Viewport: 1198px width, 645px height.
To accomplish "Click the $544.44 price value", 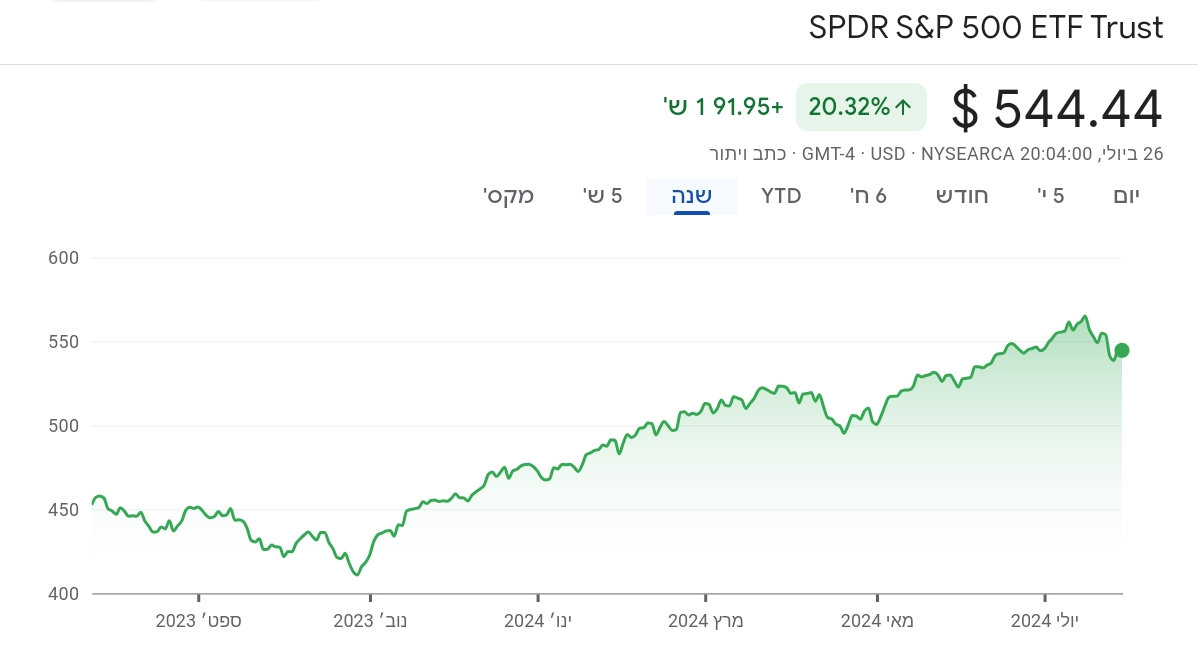I will pos(1057,108).
